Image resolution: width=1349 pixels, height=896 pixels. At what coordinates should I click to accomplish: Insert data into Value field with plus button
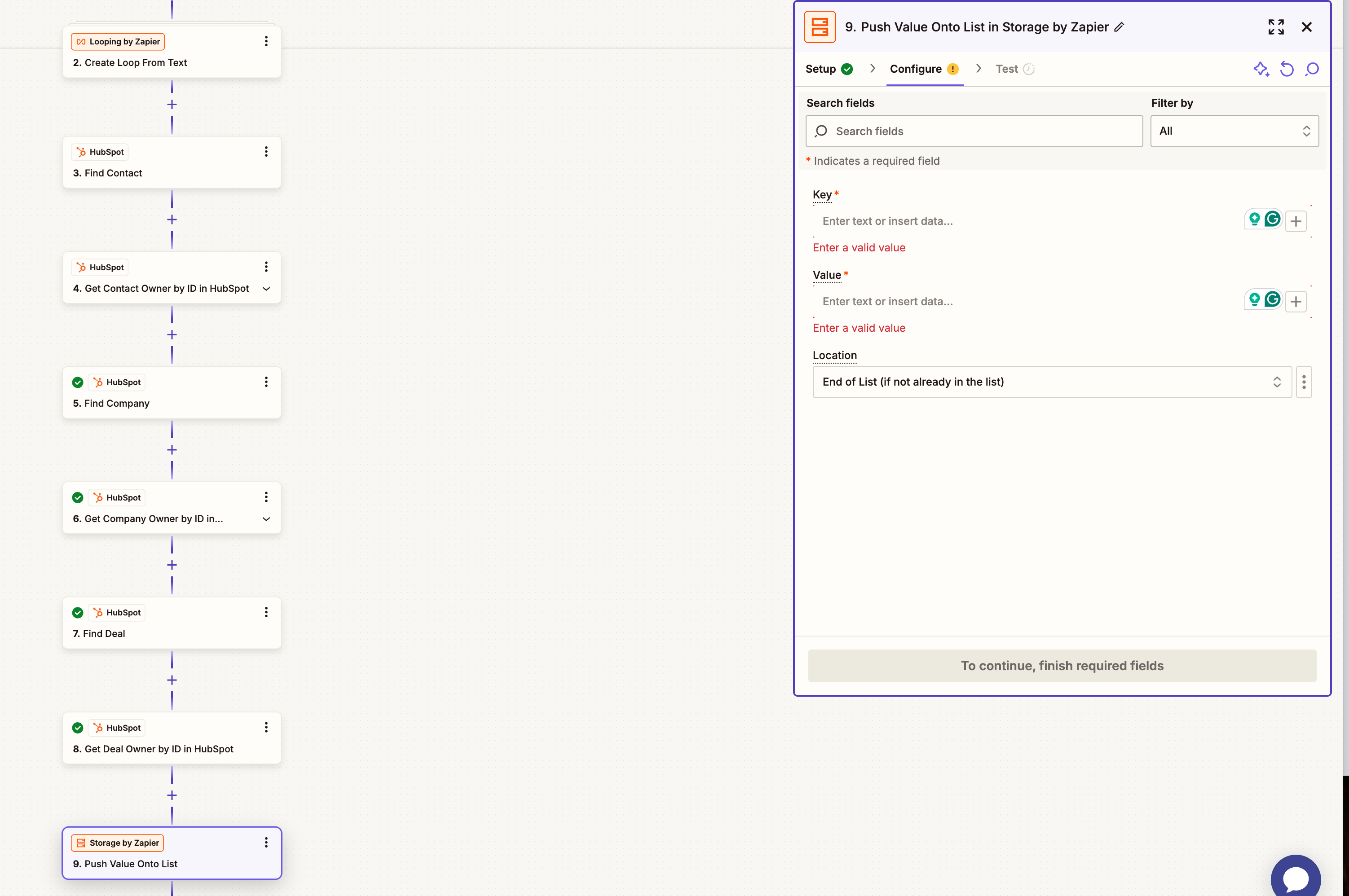(1296, 302)
